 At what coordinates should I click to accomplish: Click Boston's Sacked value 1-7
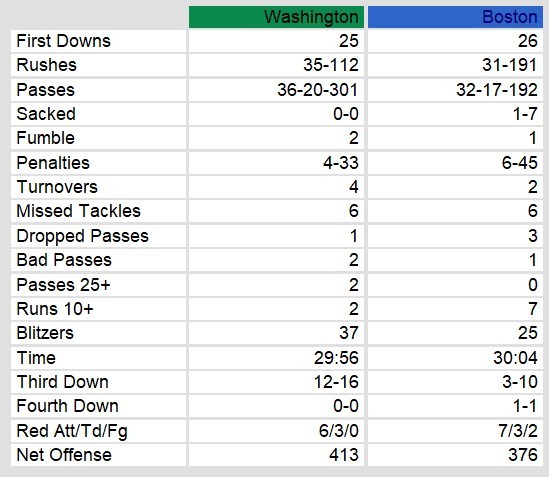(x=525, y=114)
